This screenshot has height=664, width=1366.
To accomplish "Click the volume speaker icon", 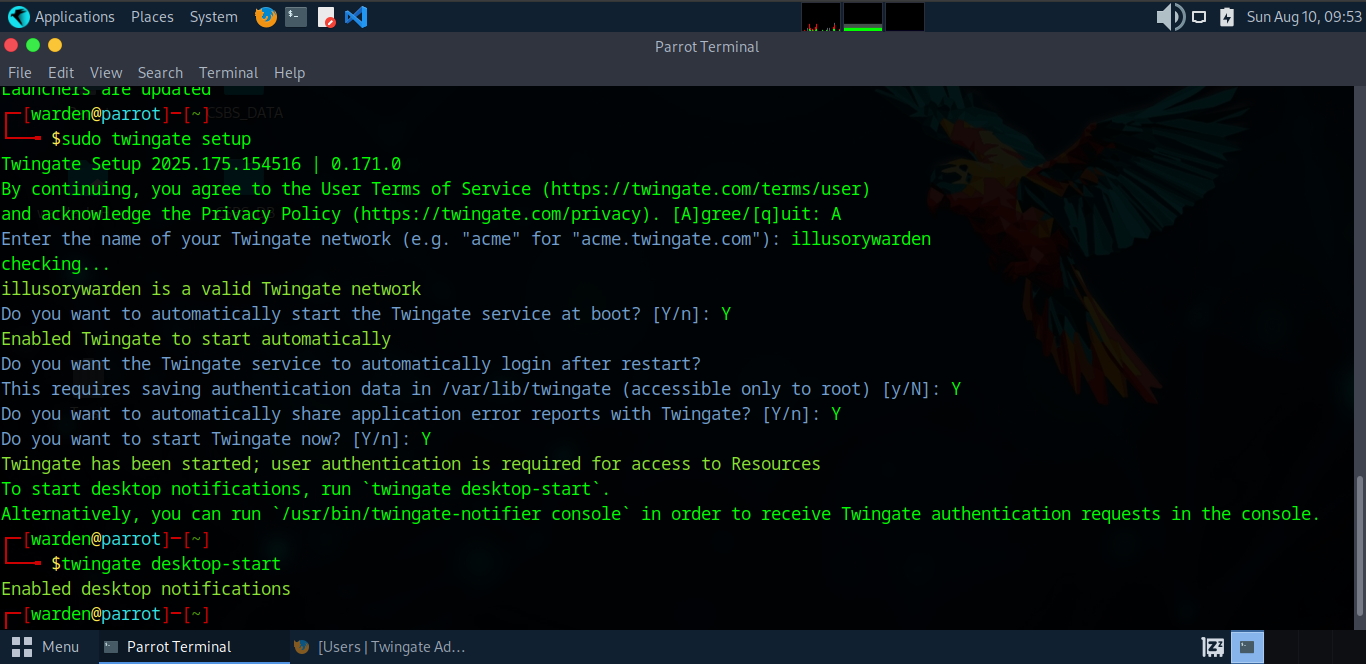I will tap(1169, 17).
